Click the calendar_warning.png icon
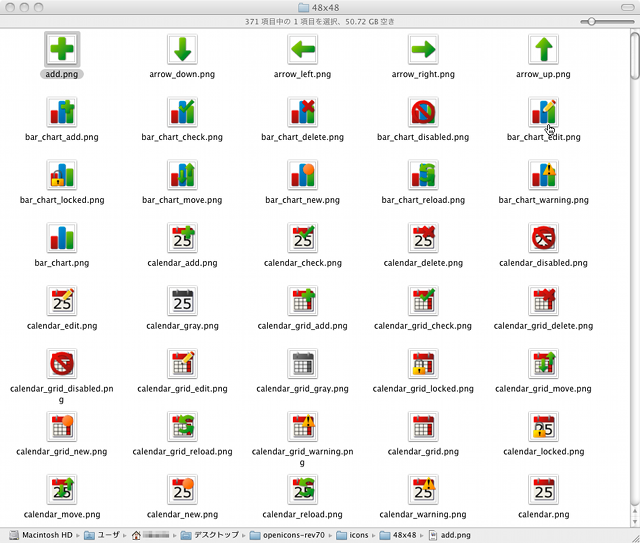640x543 pixels. [x=423, y=490]
